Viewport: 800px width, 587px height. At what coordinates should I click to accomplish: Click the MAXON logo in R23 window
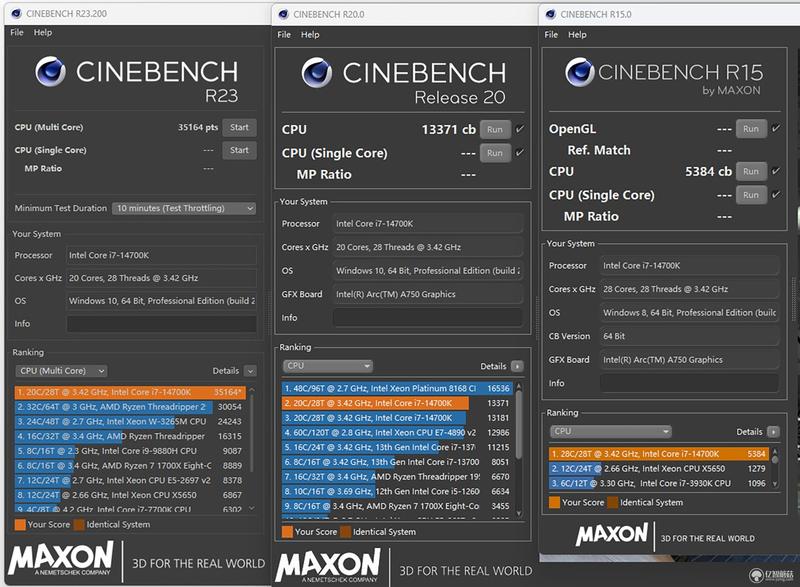[x=61, y=558]
